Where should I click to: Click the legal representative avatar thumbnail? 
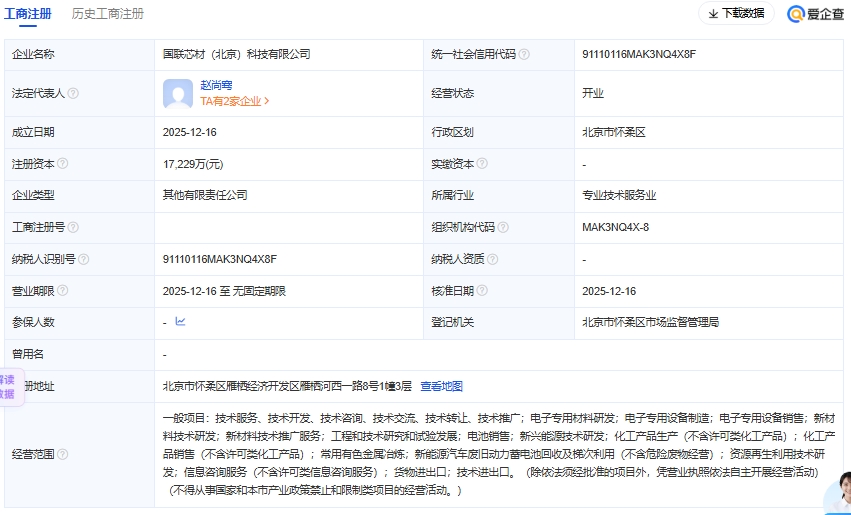click(178, 93)
